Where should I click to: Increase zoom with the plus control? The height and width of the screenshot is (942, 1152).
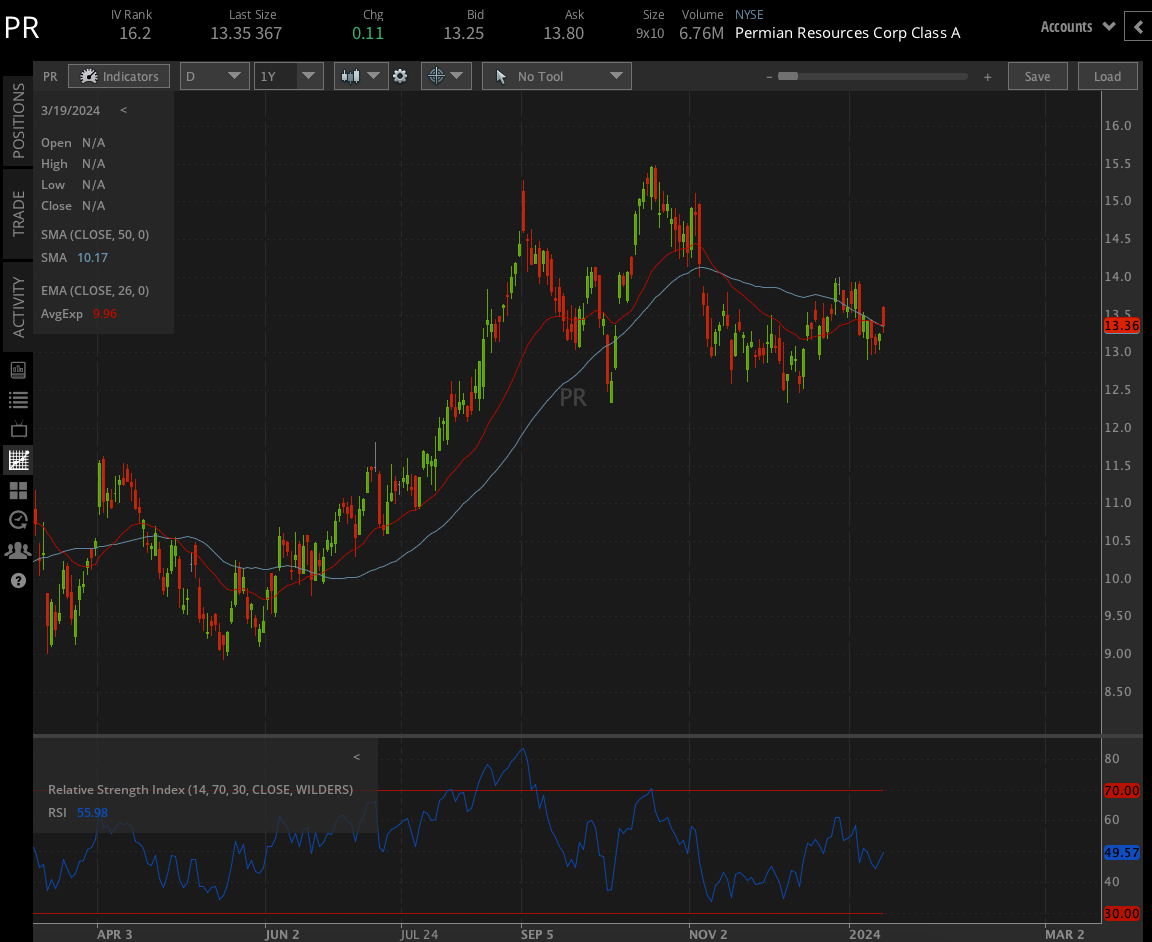(987, 75)
